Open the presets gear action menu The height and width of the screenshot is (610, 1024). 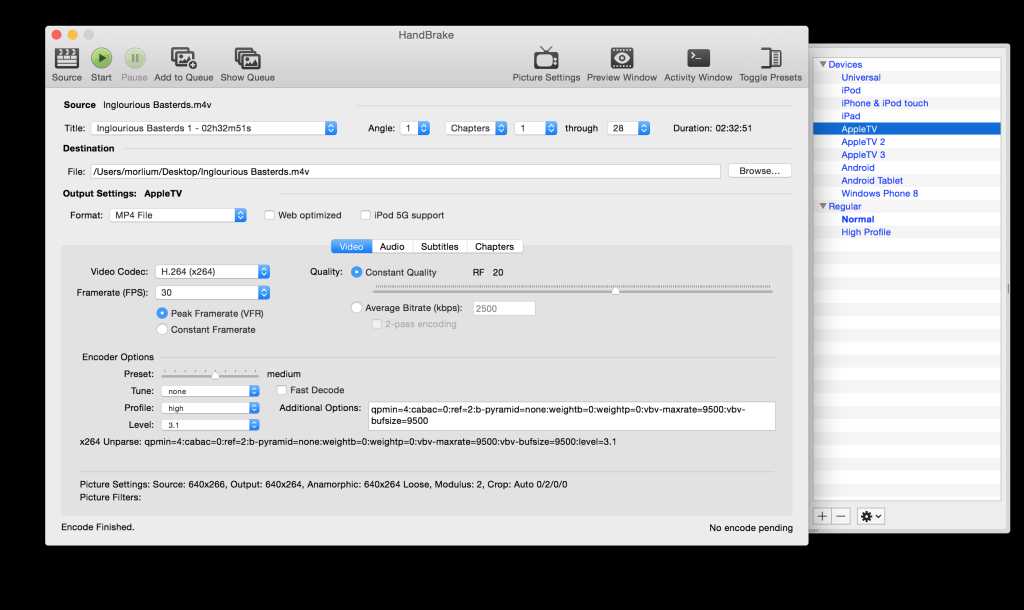pyautogui.click(x=871, y=516)
